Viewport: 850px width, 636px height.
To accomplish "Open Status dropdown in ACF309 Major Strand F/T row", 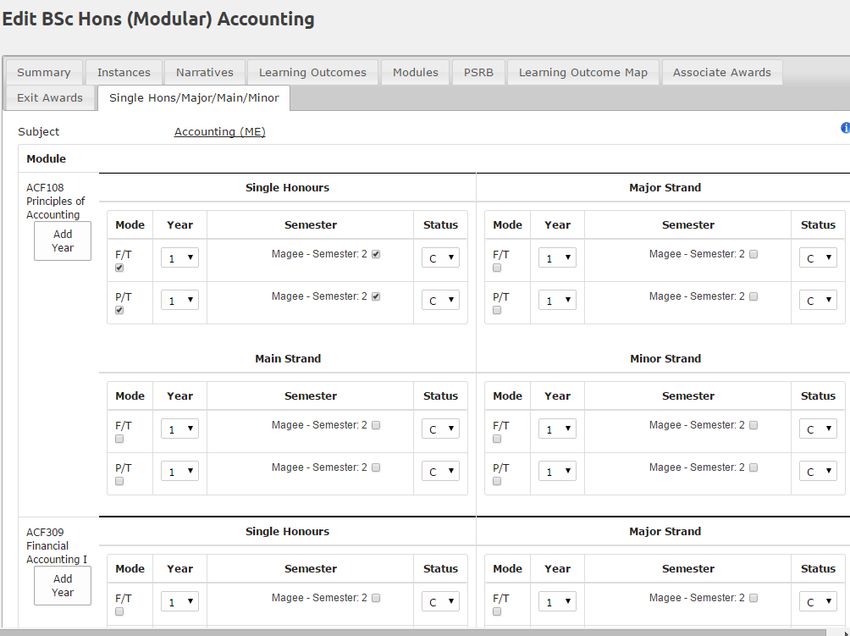I will tap(818, 601).
